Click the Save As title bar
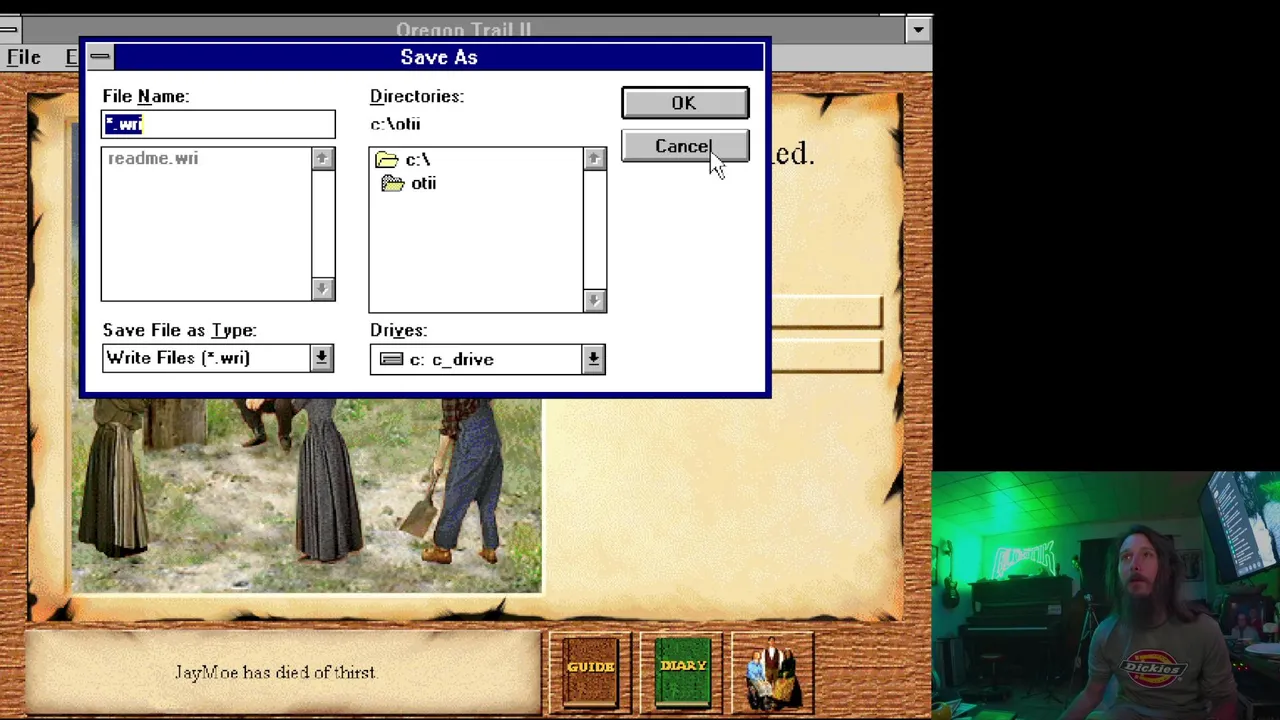The height and width of the screenshot is (720, 1280). coord(439,57)
